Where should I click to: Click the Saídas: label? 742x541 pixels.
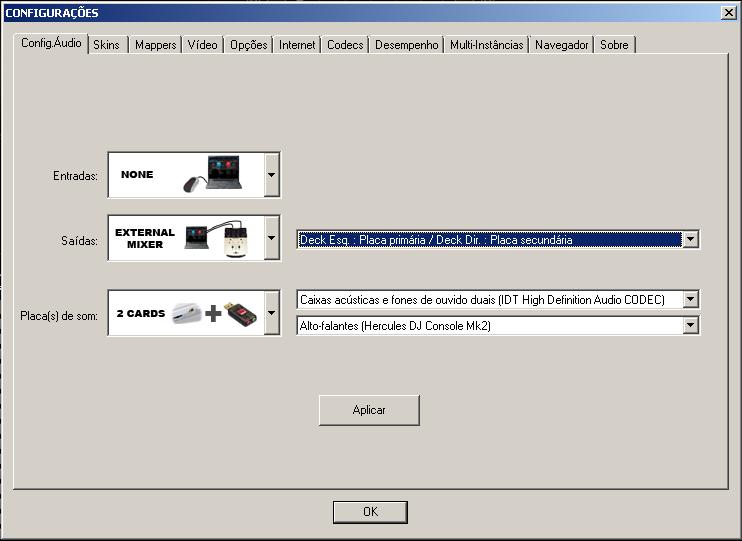(x=79, y=240)
